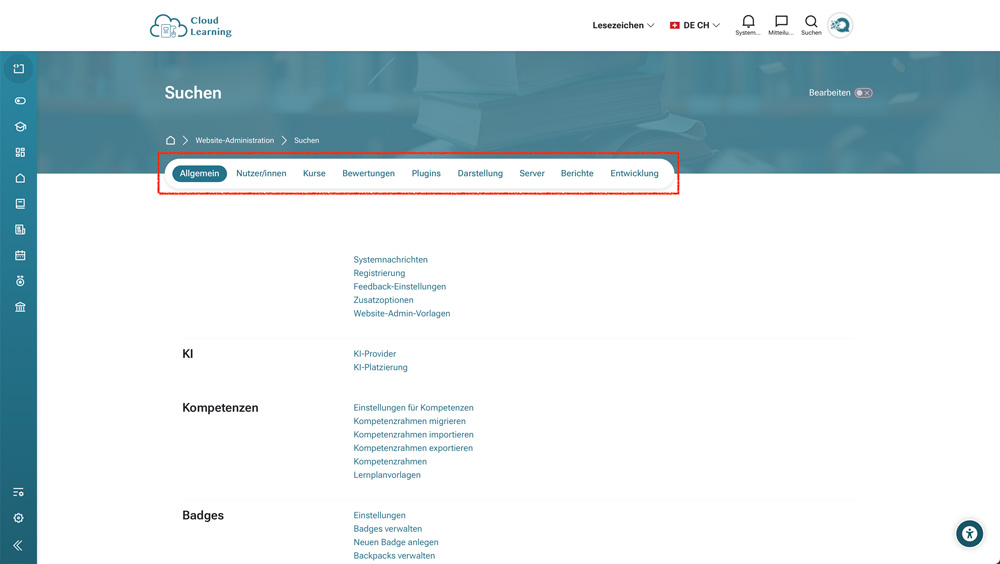This screenshot has height=564, width=1000.
Task: Open the accessibility widget button
Action: 969,534
